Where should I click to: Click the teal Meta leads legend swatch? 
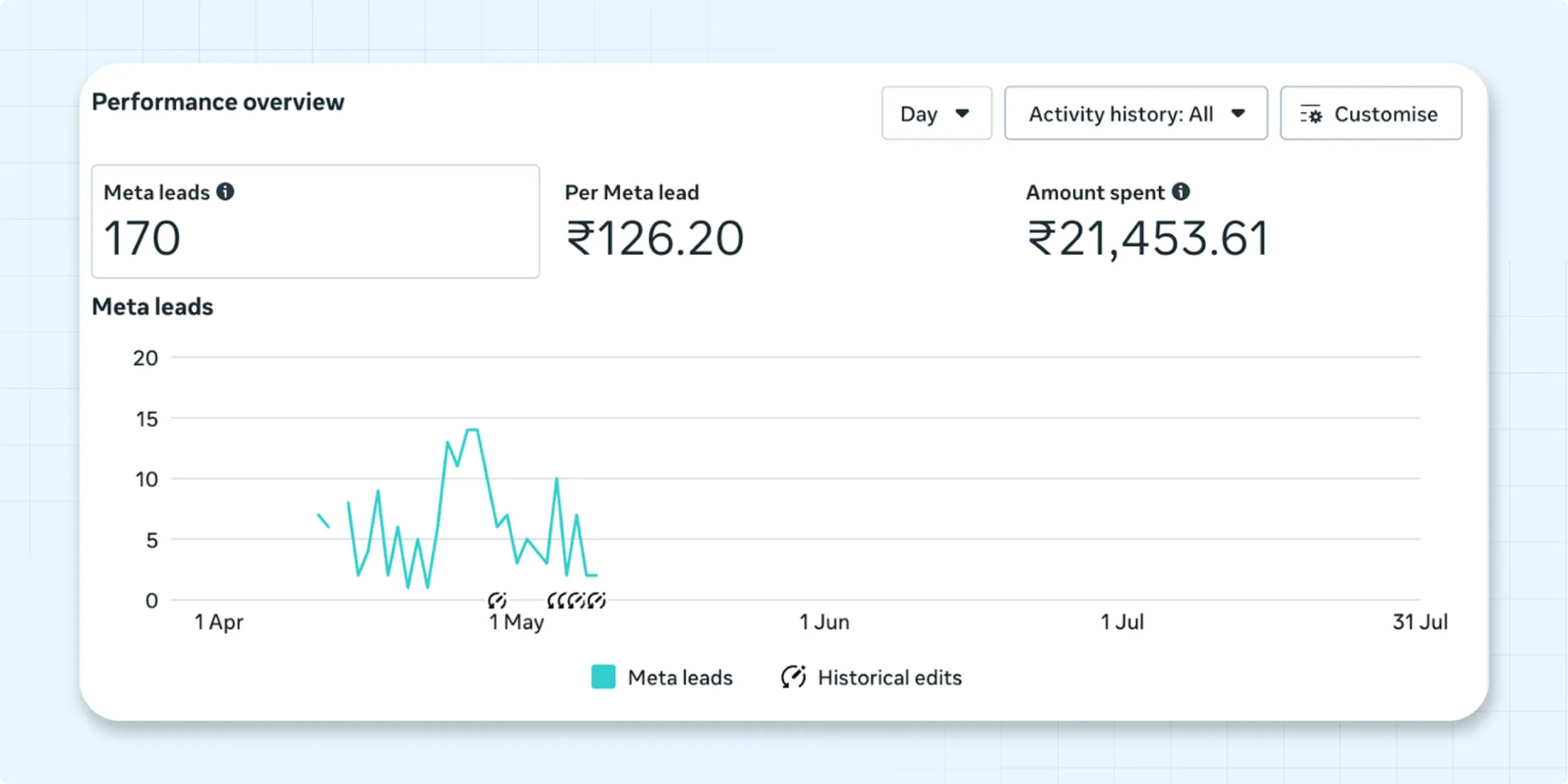603,677
